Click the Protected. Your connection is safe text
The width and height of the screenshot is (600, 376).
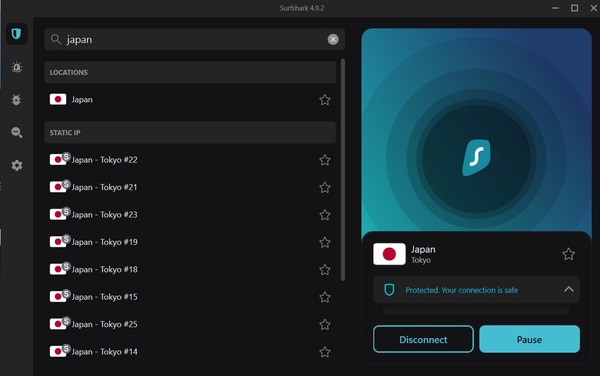pyautogui.click(x=461, y=290)
